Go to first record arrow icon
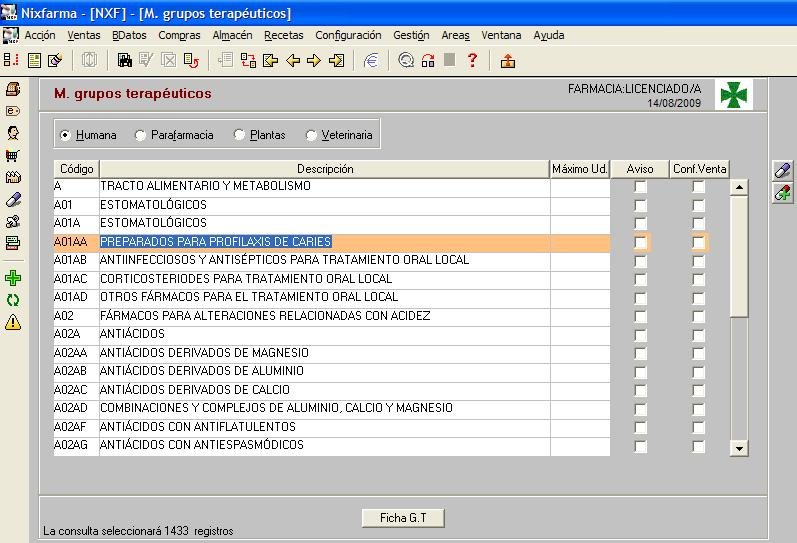Viewport: 797px width, 543px height. pos(270,61)
